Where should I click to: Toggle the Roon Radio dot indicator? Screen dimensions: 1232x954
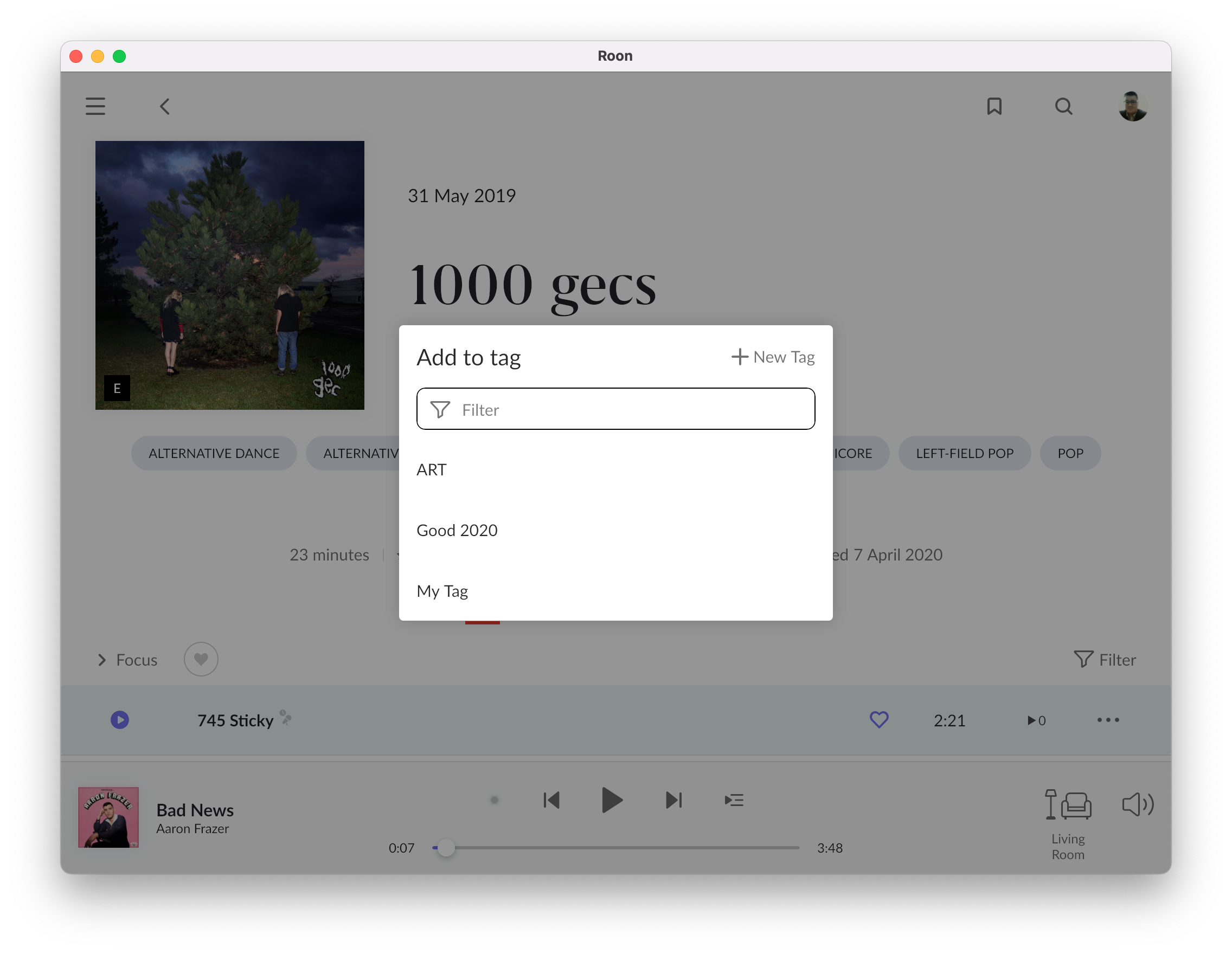495,800
